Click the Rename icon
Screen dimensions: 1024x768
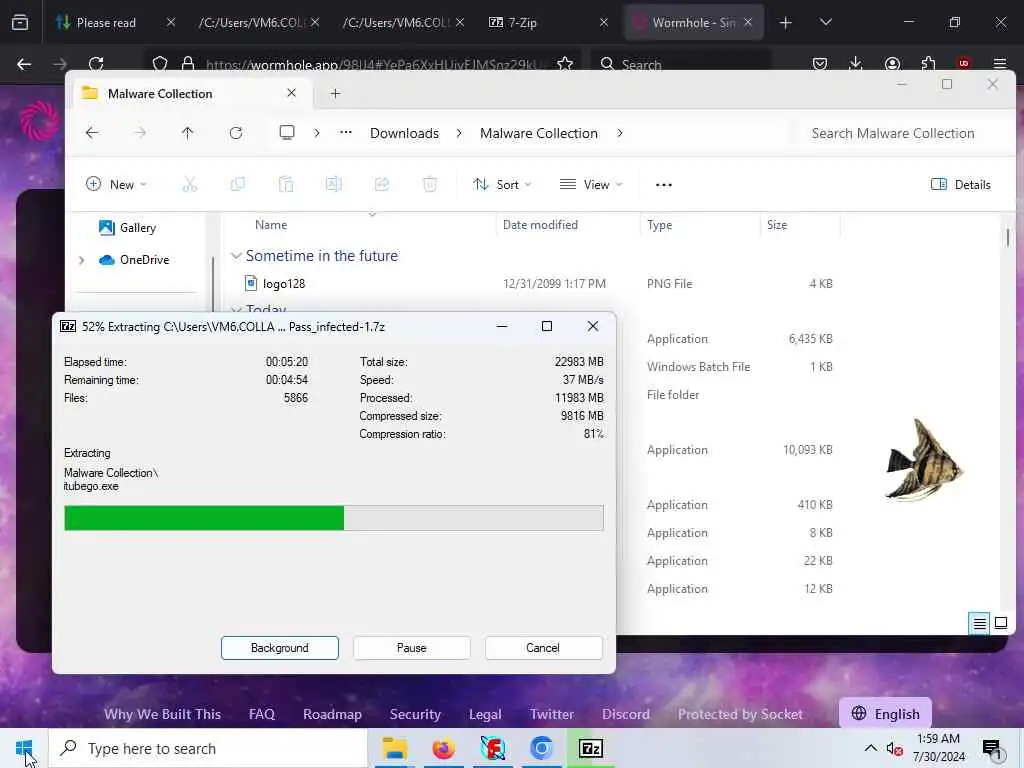tap(334, 185)
